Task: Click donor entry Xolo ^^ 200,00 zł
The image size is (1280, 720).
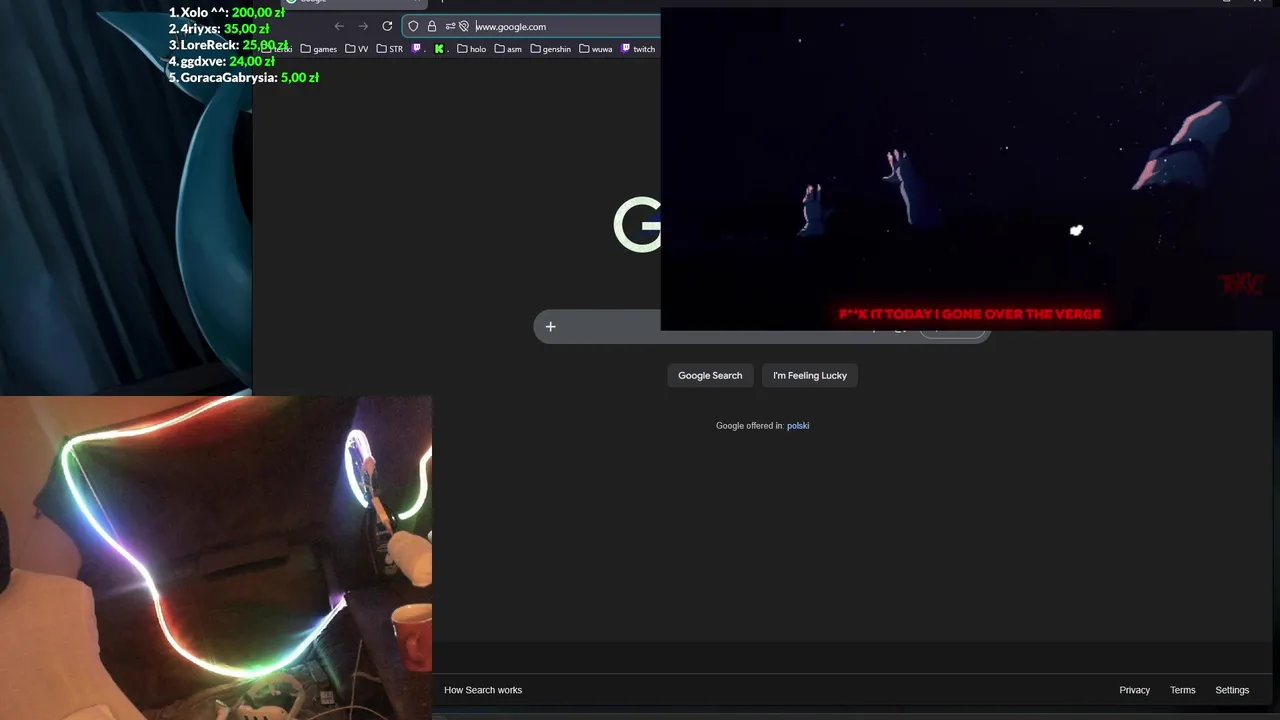Action: click(x=227, y=12)
